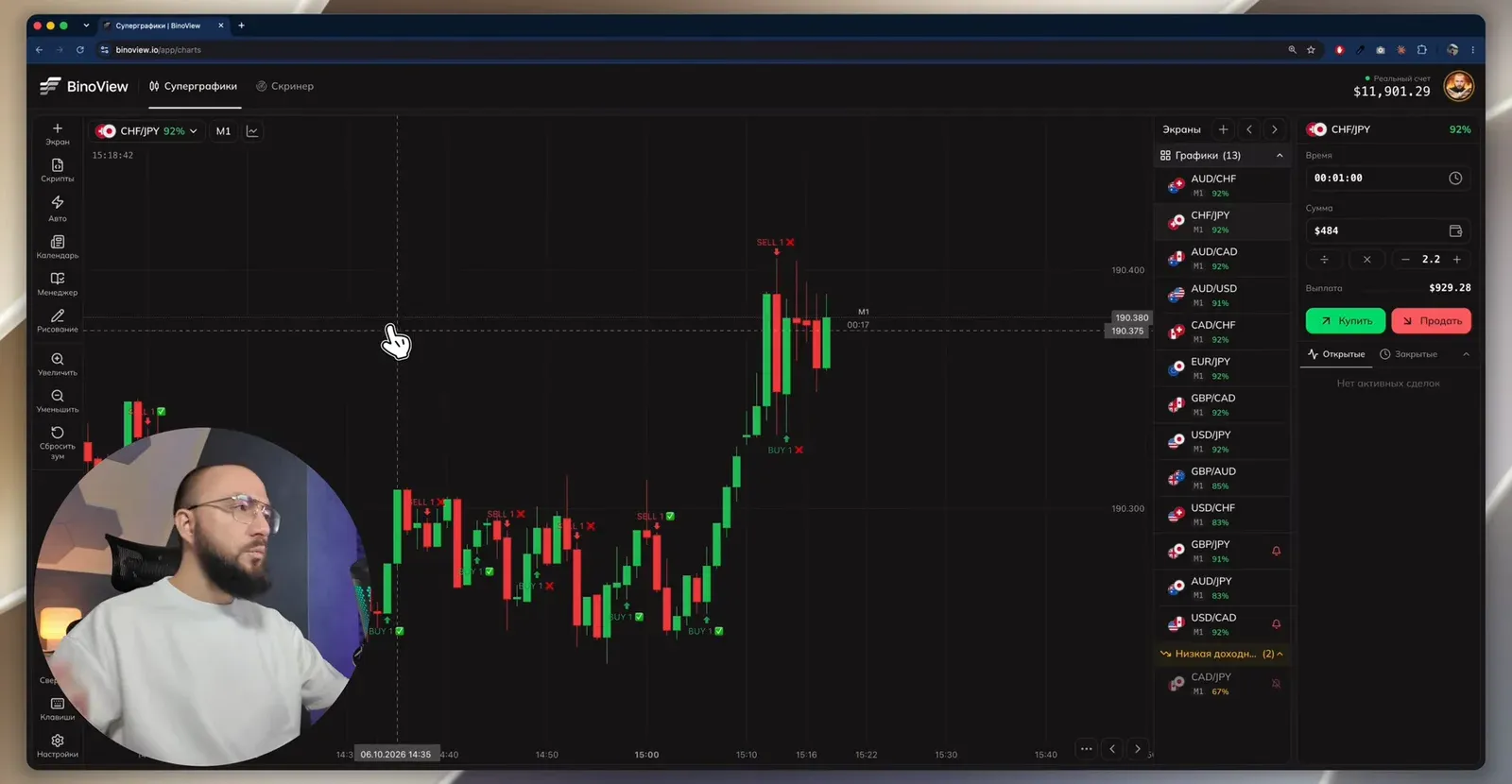Collapse the Графики (13) list

[x=1280, y=156]
